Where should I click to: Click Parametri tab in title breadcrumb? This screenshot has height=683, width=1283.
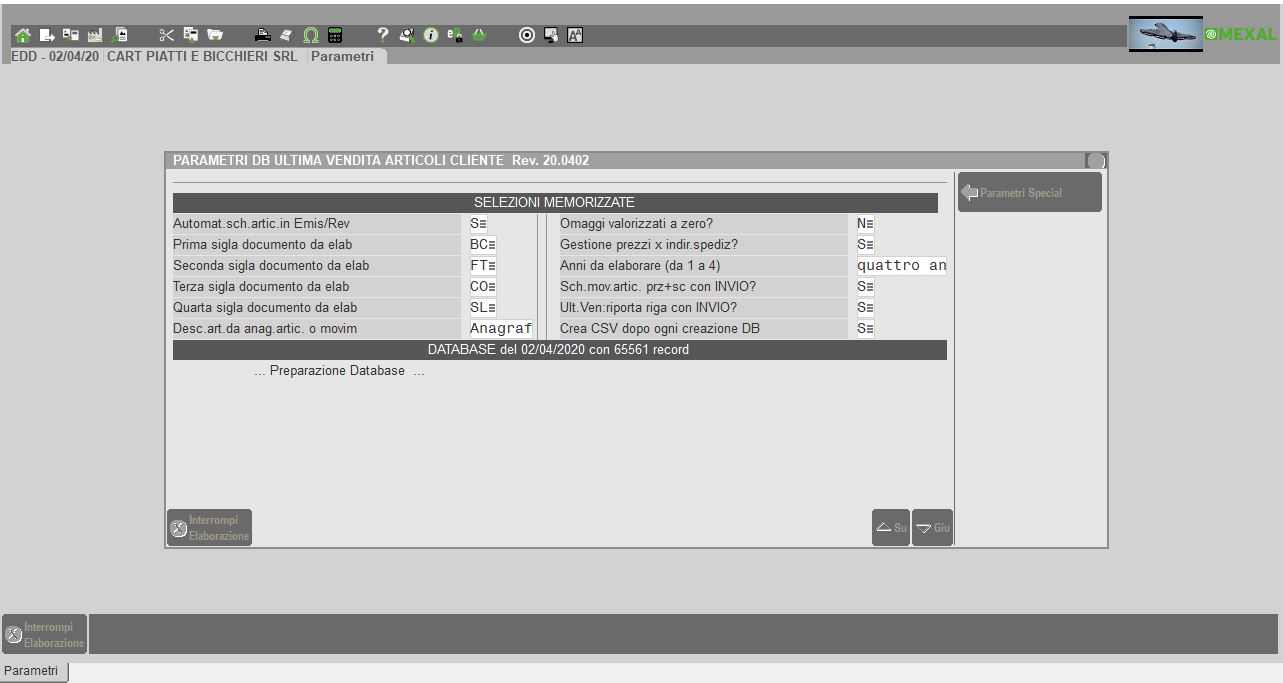342,57
